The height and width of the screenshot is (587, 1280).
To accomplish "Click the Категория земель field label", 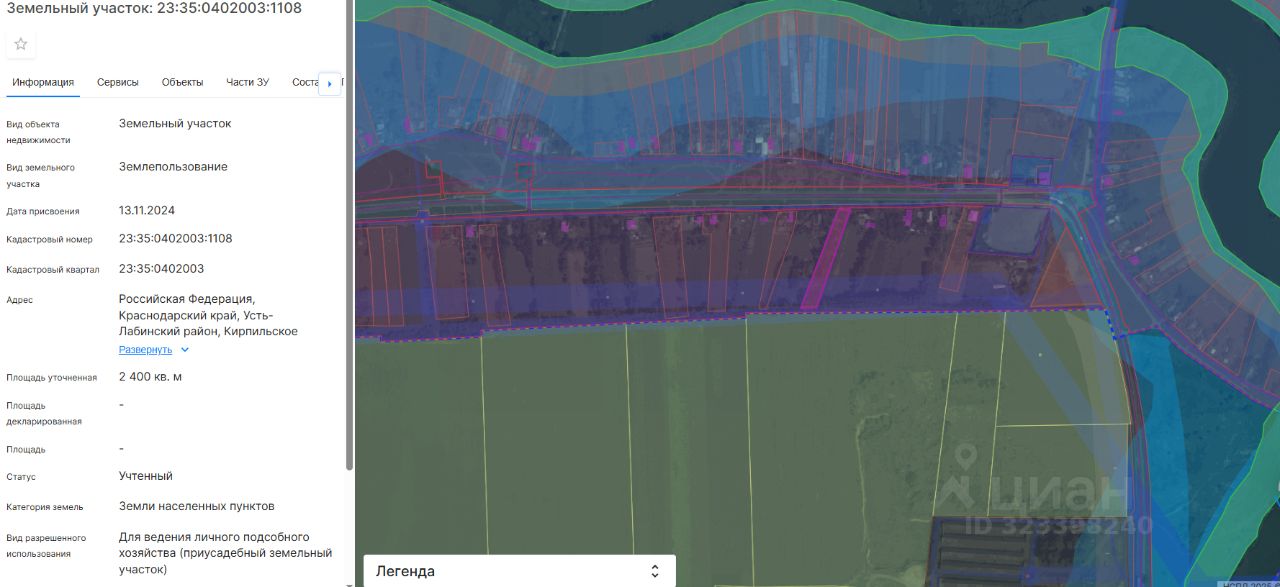I will coord(45,507).
